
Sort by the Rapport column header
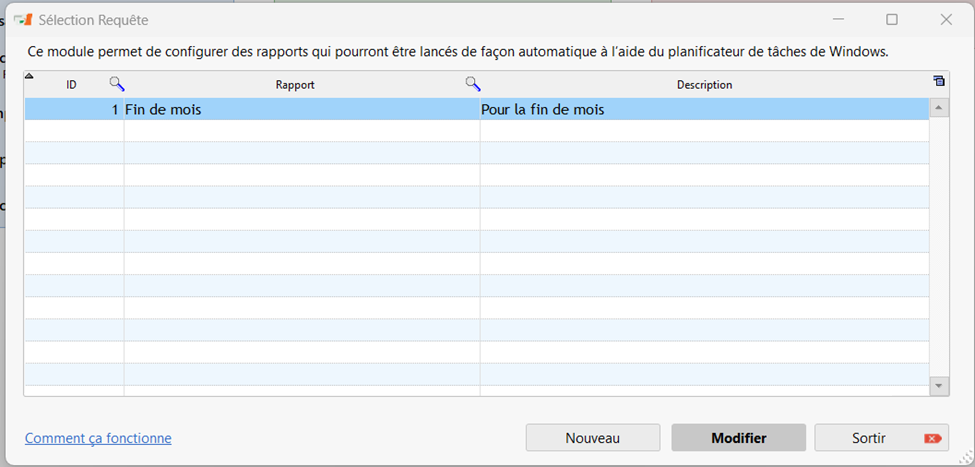click(295, 85)
